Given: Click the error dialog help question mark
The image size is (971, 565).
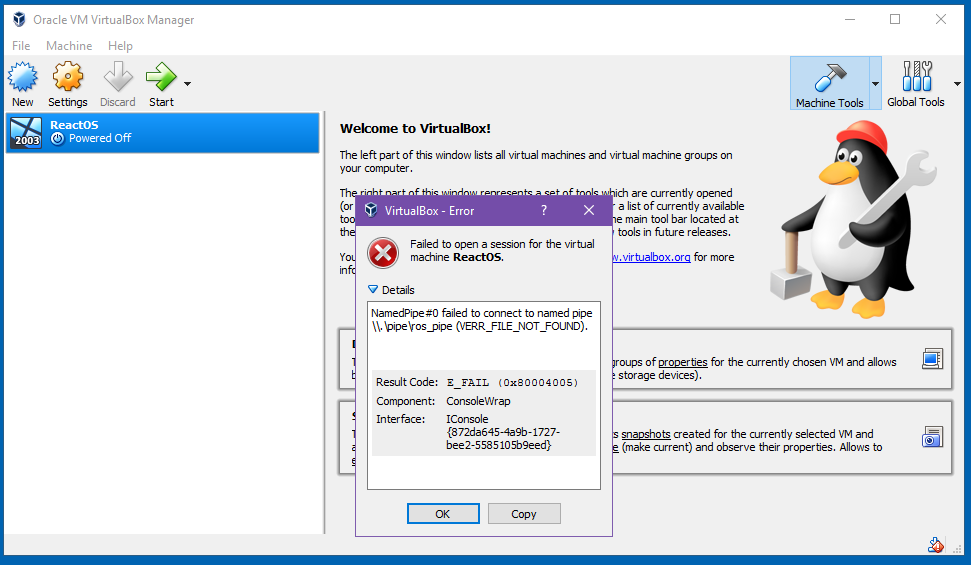Looking at the screenshot, I should [x=544, y=211].
